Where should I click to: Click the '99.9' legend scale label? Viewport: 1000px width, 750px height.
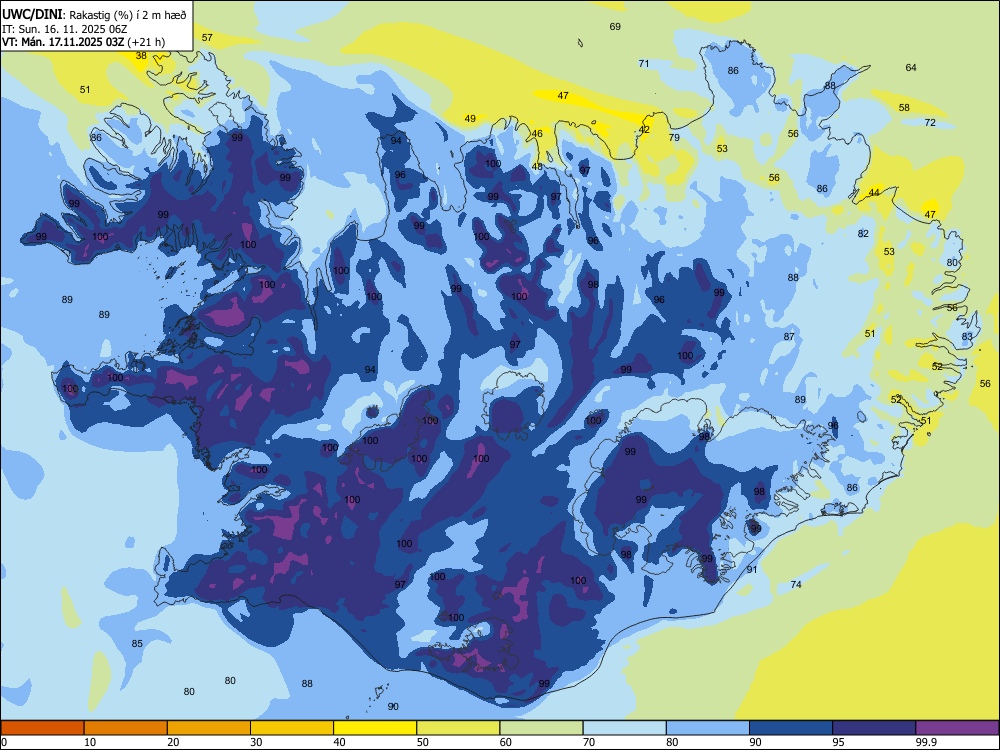[x=925, y=742]
